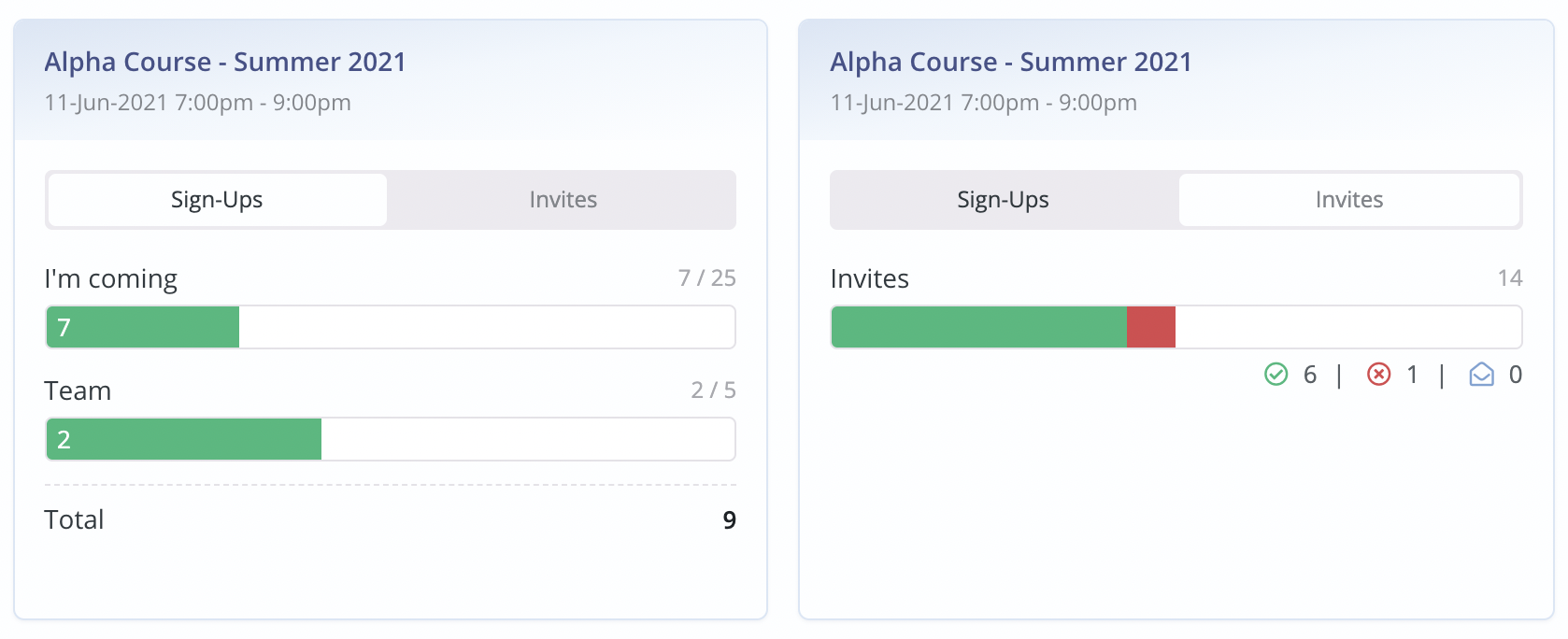Select the Sign-Ups tab in left card
Screen dimensions: 1568x639
click(217, 200)
